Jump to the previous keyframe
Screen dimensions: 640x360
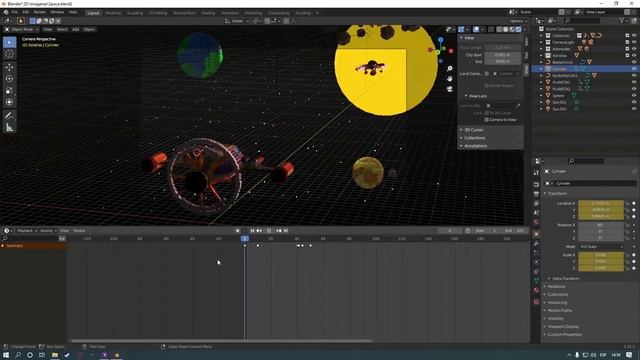259,231
